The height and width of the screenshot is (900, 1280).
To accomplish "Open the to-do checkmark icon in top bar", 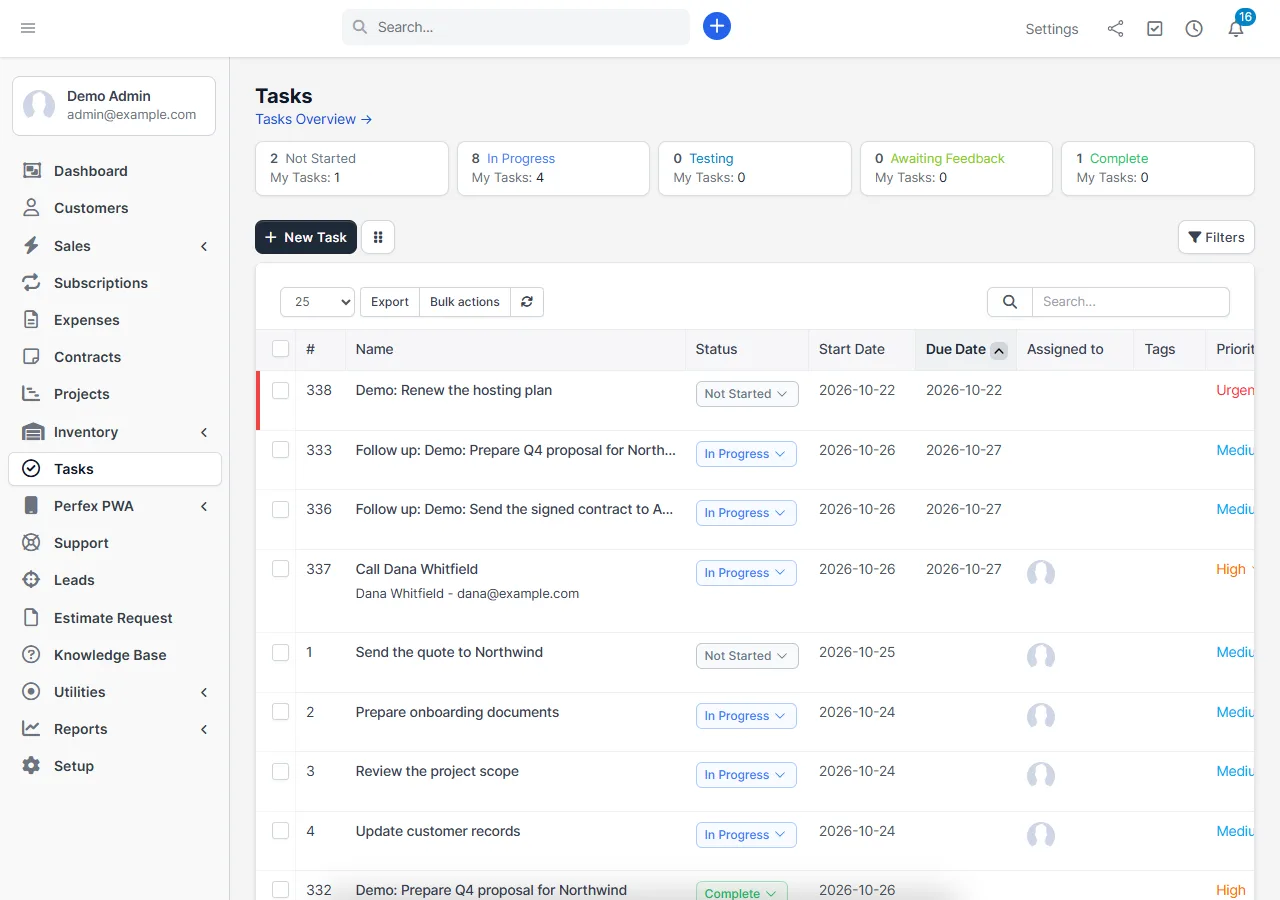I will tap(1155, 29).
